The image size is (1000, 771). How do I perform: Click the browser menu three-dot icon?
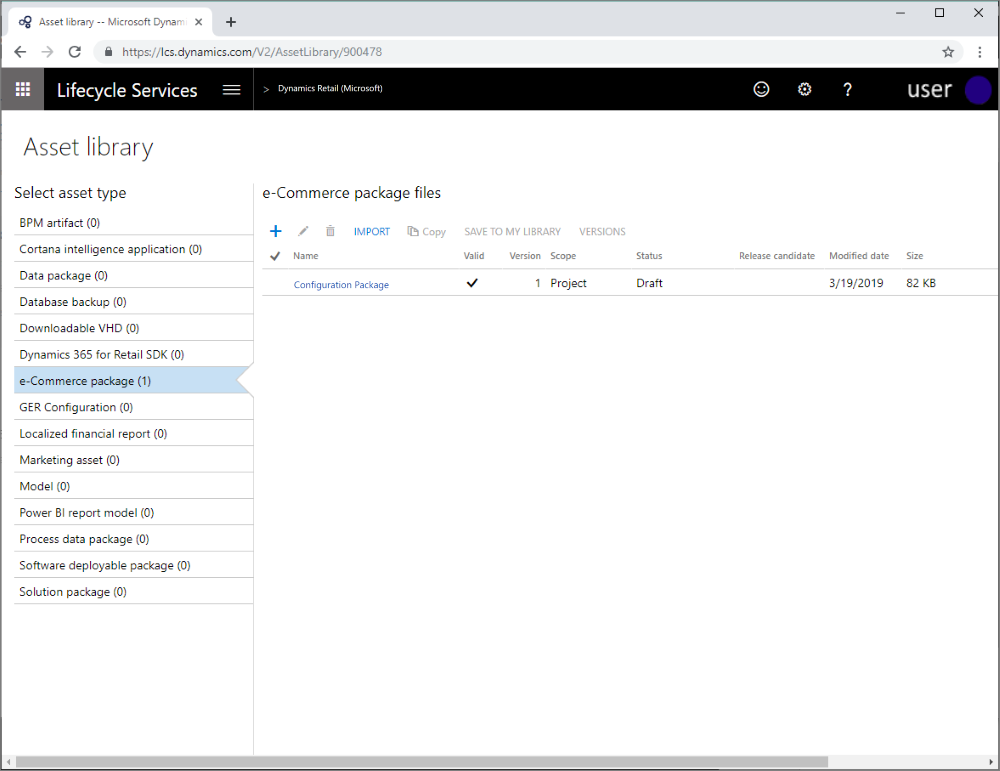979,51
